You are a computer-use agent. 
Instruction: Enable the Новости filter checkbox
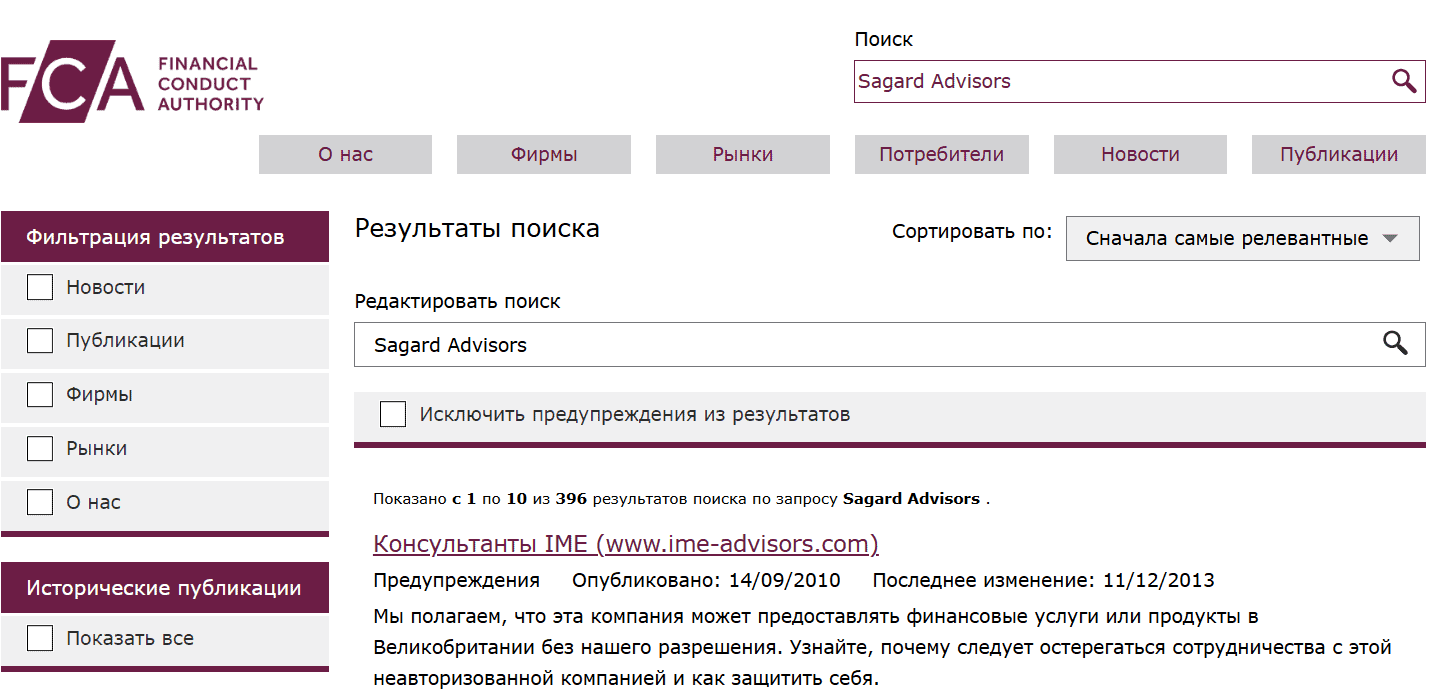(39, 286)
